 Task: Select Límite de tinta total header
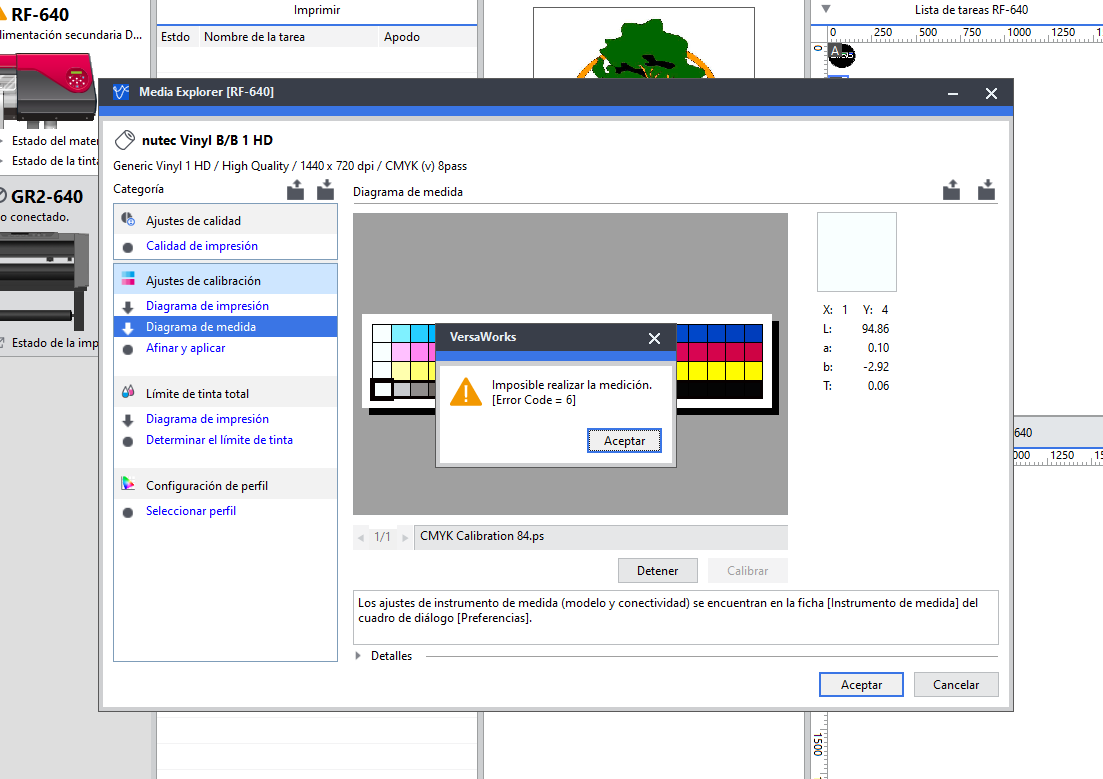pyautogui.click(x=225, y=393)
